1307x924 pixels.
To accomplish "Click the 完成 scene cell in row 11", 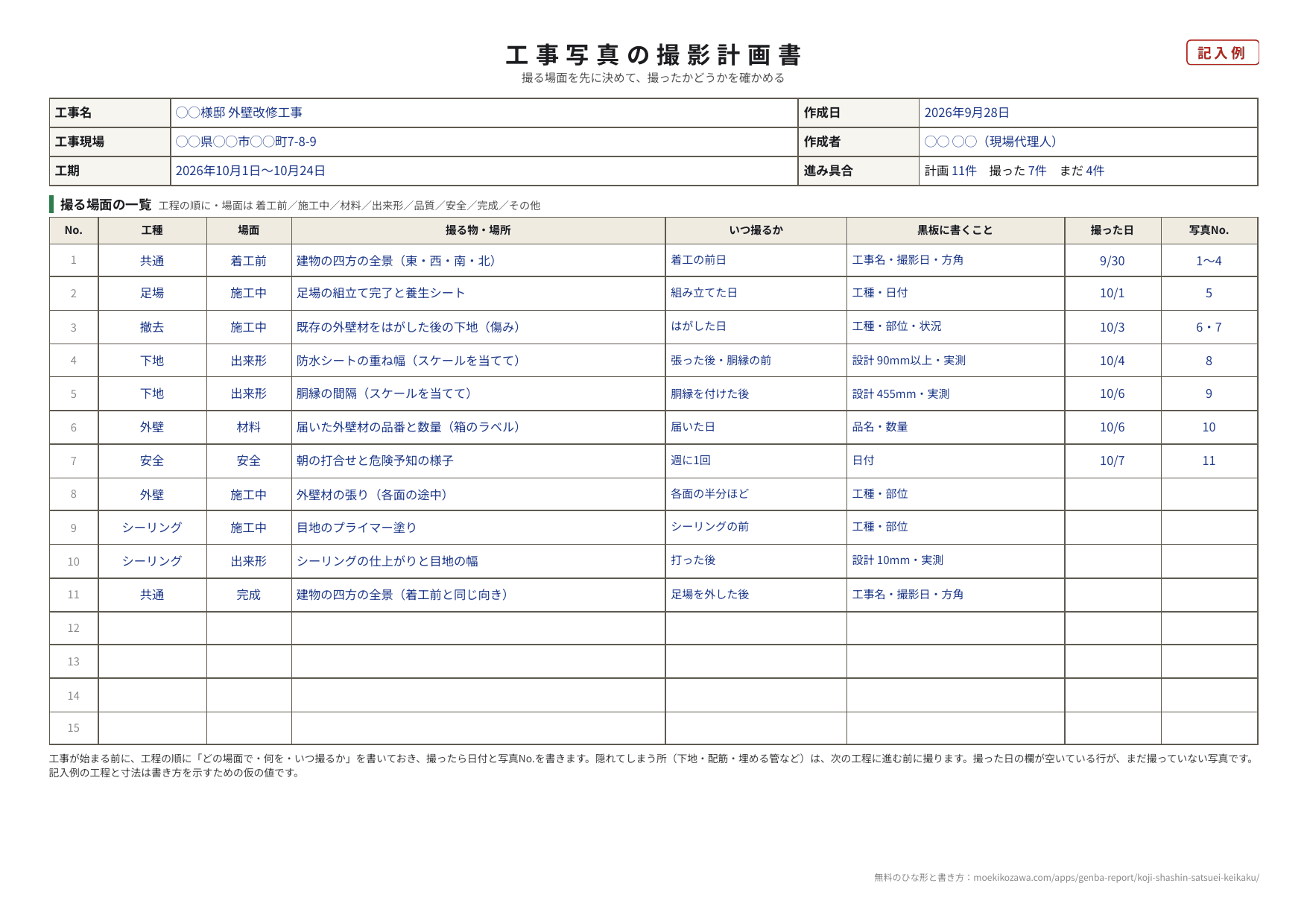I will [249, 595].
